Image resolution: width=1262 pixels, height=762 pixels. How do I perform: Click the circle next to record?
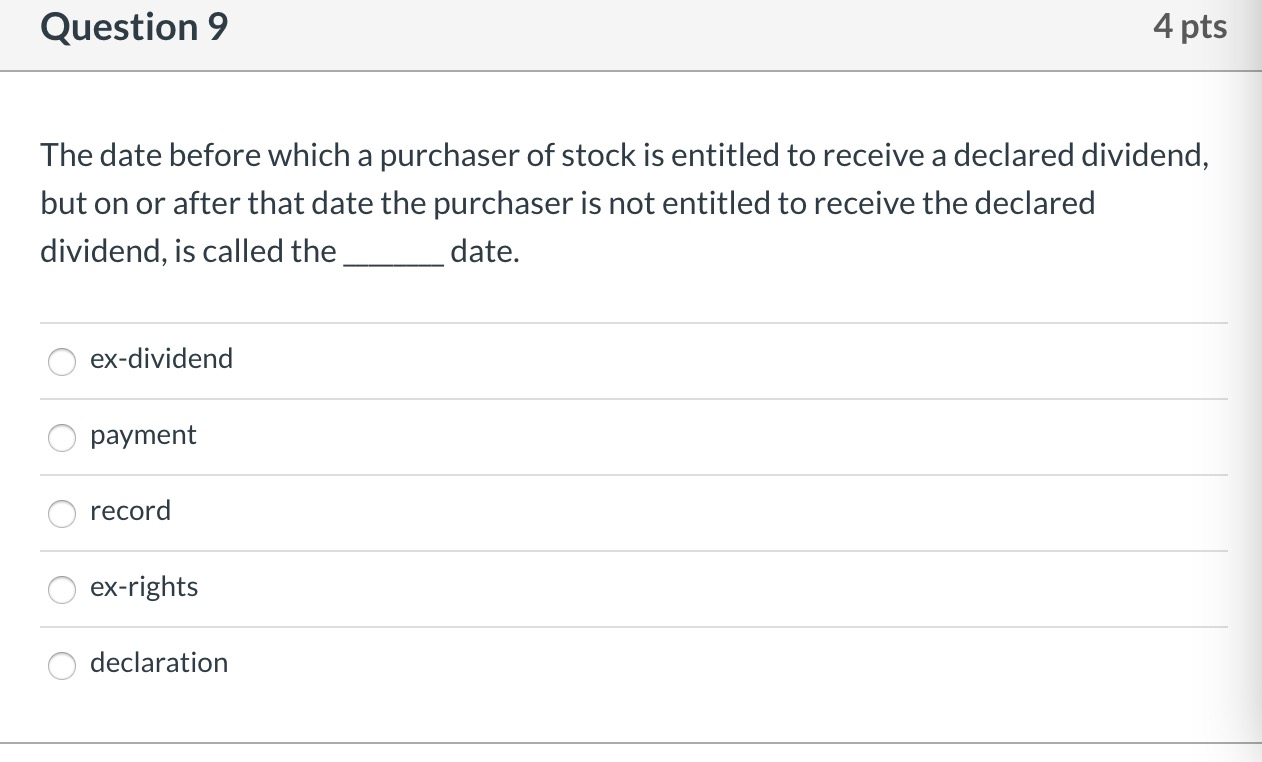click(x=61, y=514)
